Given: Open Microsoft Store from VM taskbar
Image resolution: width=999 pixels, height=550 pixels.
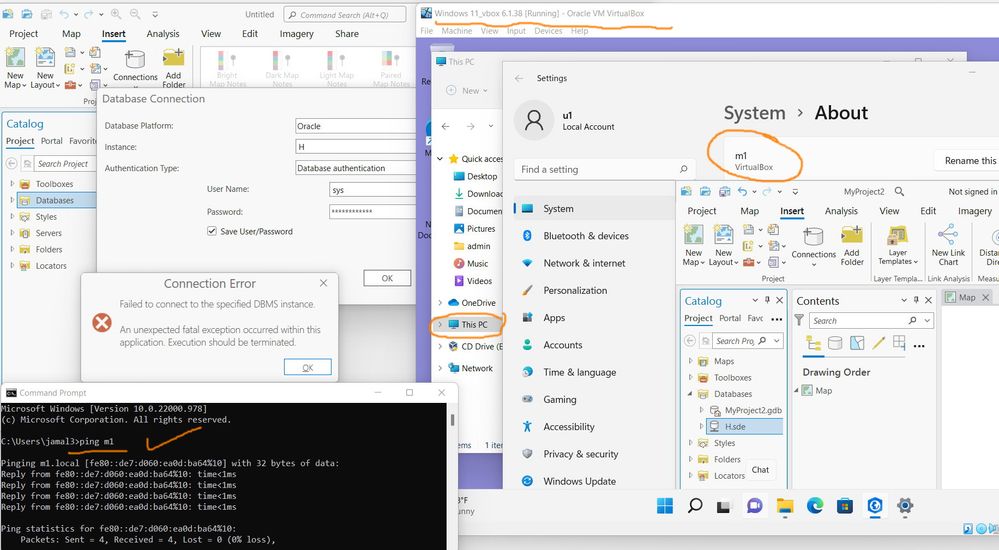Looking at the screenshot, I should [845, 506].
